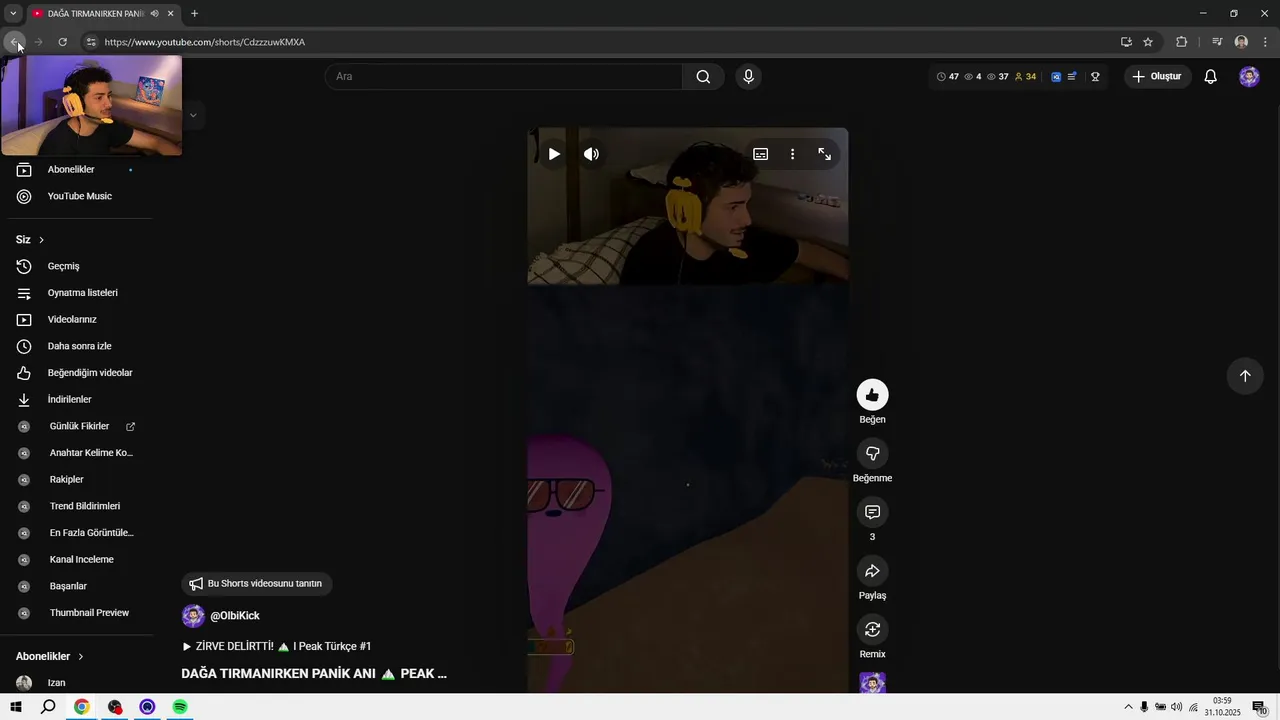Expand the Abonelikler subscriptions heading
This screenshot has width=1280, height=720.
coord(50,657)
